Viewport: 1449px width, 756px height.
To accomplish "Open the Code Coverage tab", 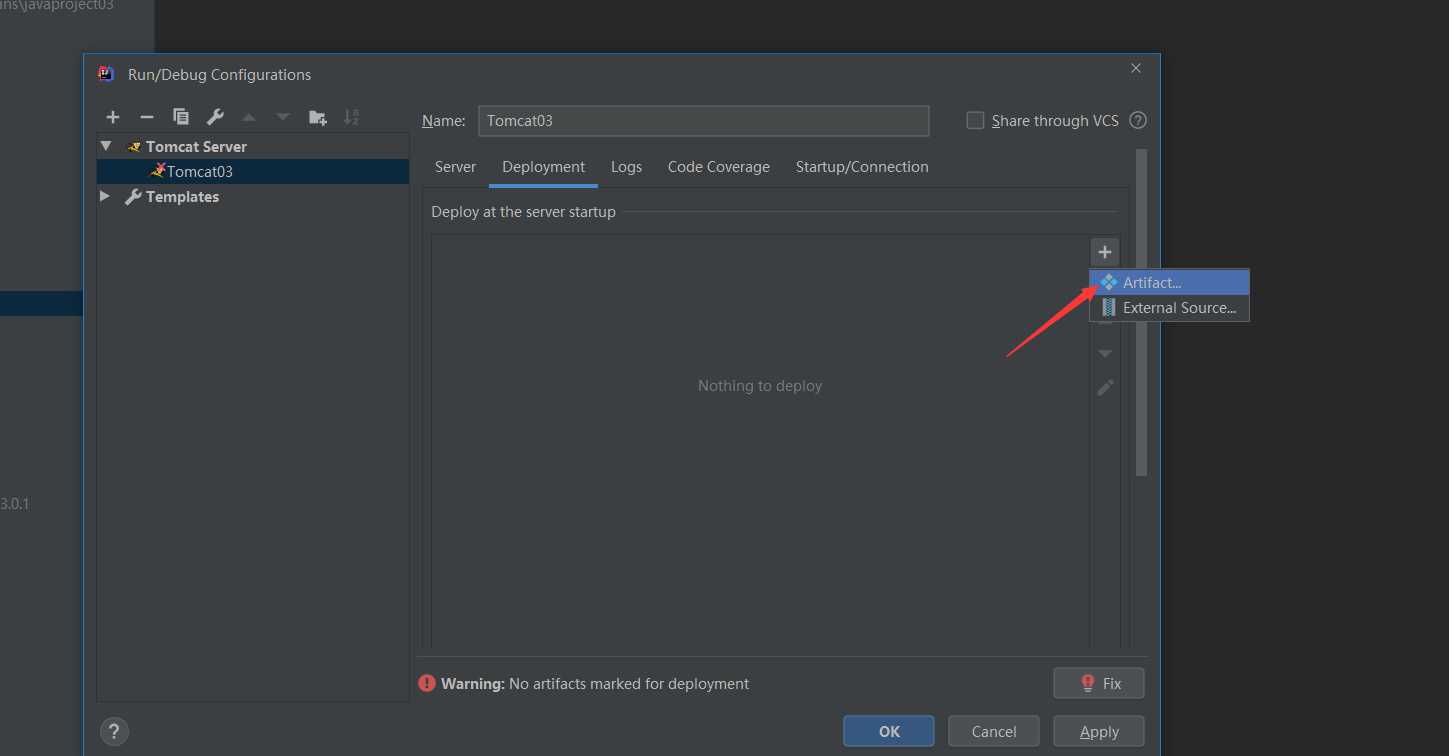I will click(719, 167).
